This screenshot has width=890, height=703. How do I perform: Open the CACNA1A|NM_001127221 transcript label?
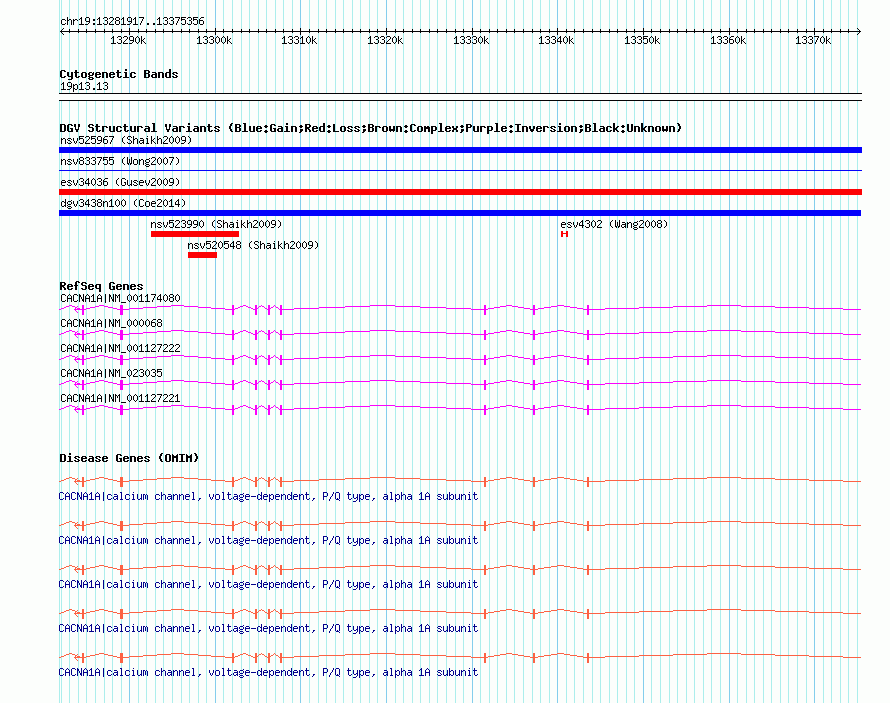pos(120,398)
